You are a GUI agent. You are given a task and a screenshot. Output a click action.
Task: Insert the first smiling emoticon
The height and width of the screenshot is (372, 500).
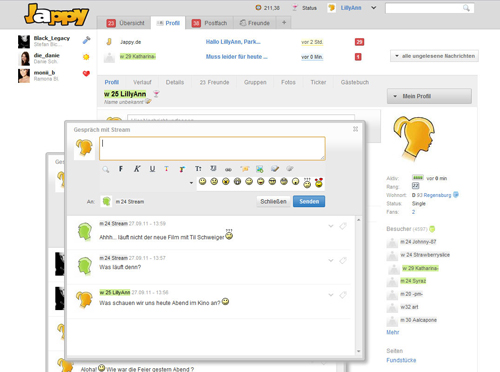coord(202,181)
